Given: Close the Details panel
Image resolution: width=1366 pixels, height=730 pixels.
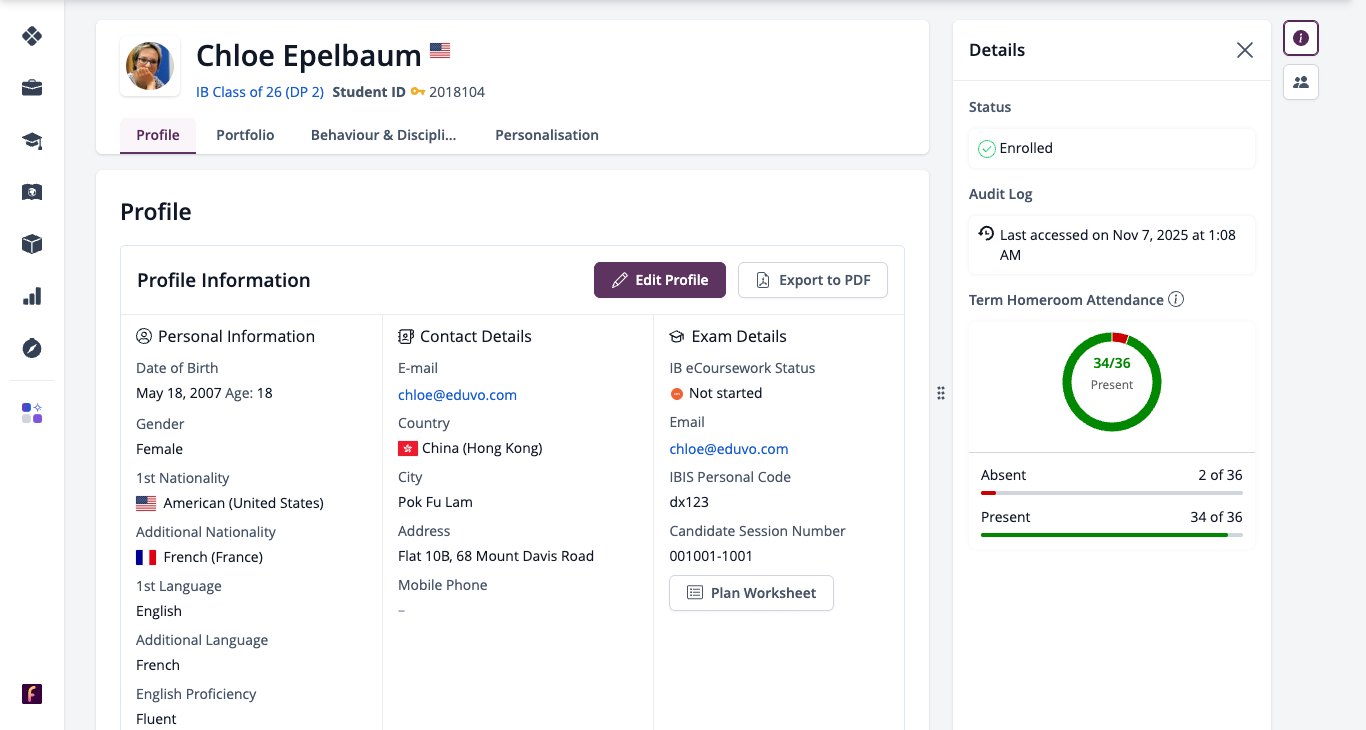Looking at the screenshot, I should coord(1245,50).
